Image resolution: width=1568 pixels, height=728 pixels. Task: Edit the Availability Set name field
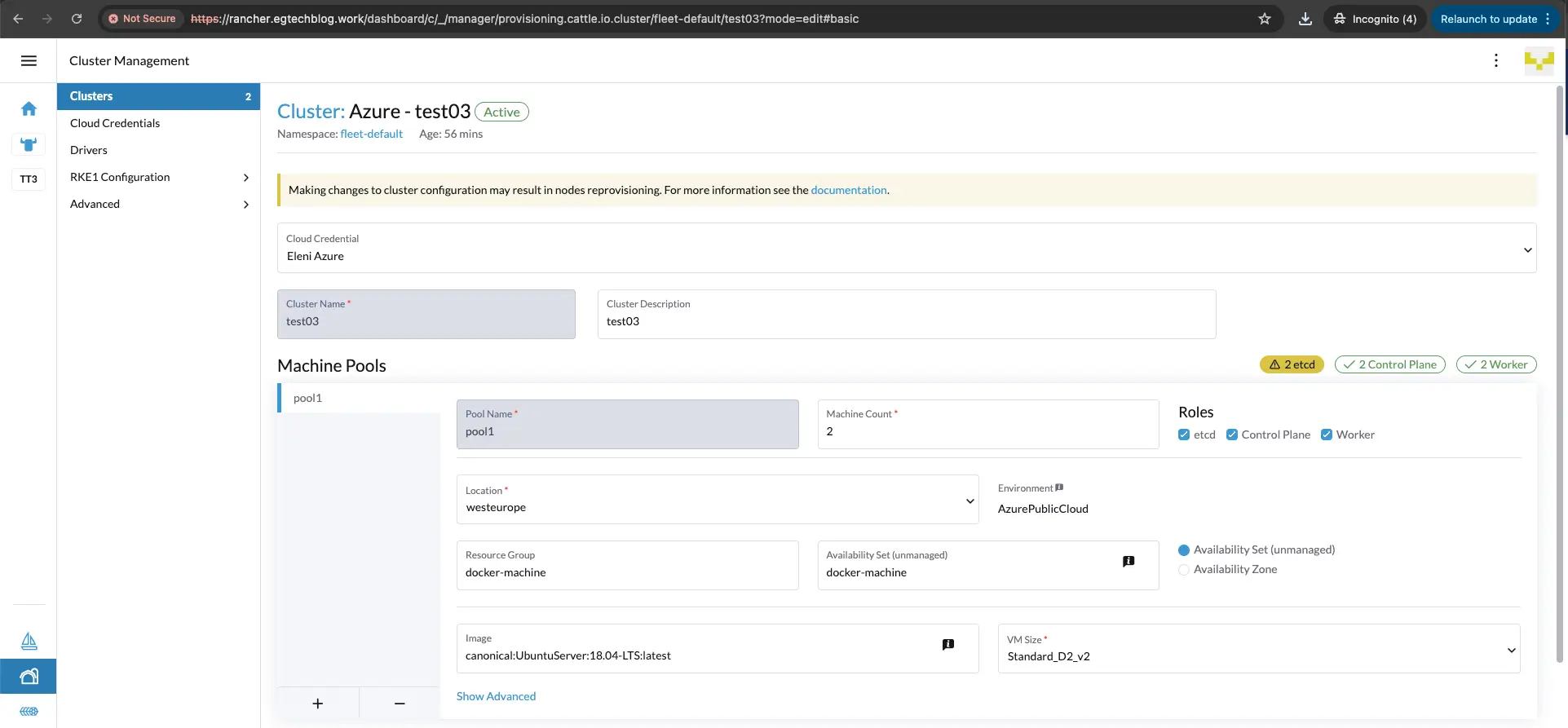point(988,565)
